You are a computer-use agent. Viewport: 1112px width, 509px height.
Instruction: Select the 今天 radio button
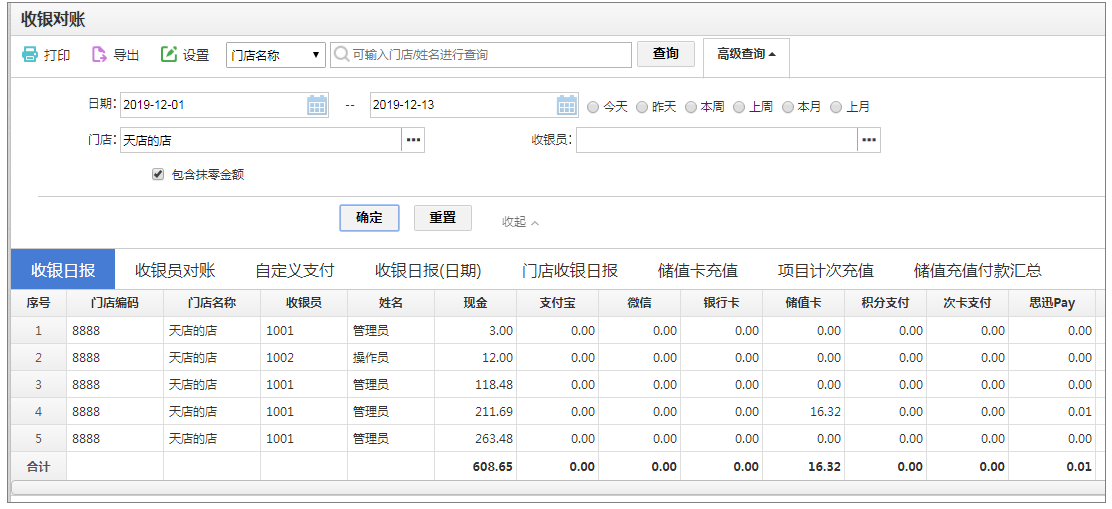click(x=593, y=107)
